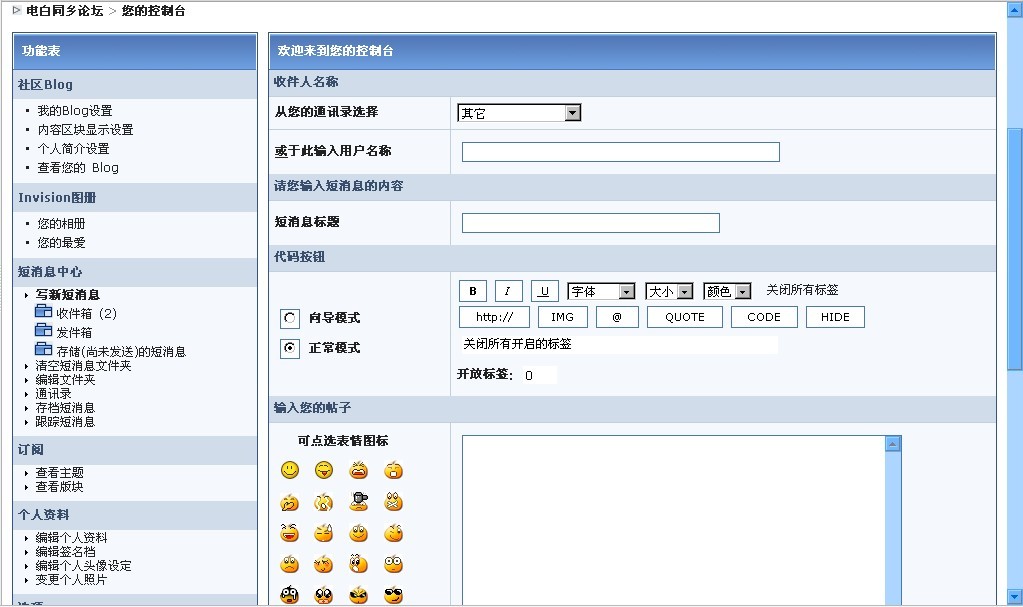The width and height of the screenshot is (1023, 607).
Task: Insert the hammer-on-head emoticon
Action: click(358, 502)
